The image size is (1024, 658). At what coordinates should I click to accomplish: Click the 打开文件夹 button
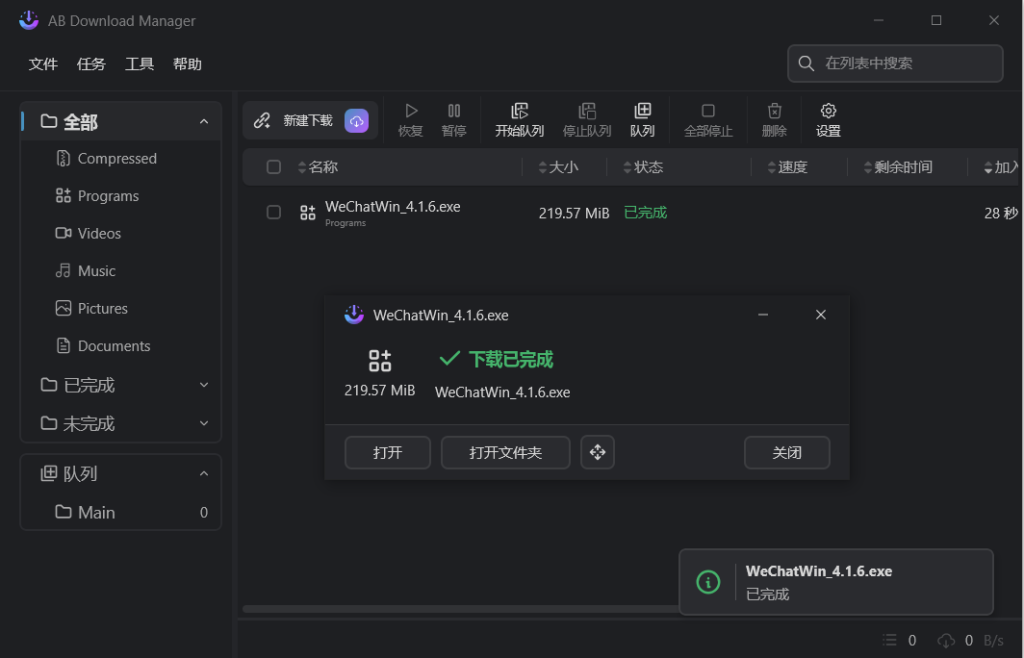pos(505,453)
